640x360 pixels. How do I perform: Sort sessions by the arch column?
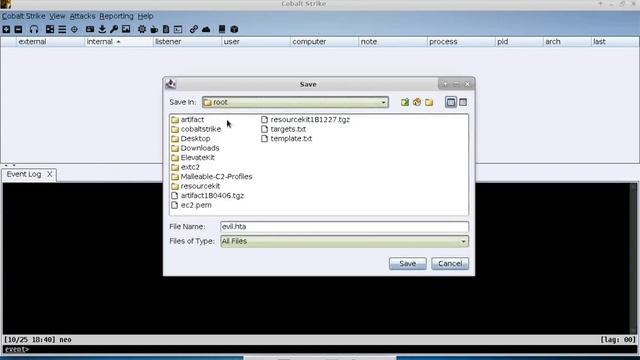[567, 42]
